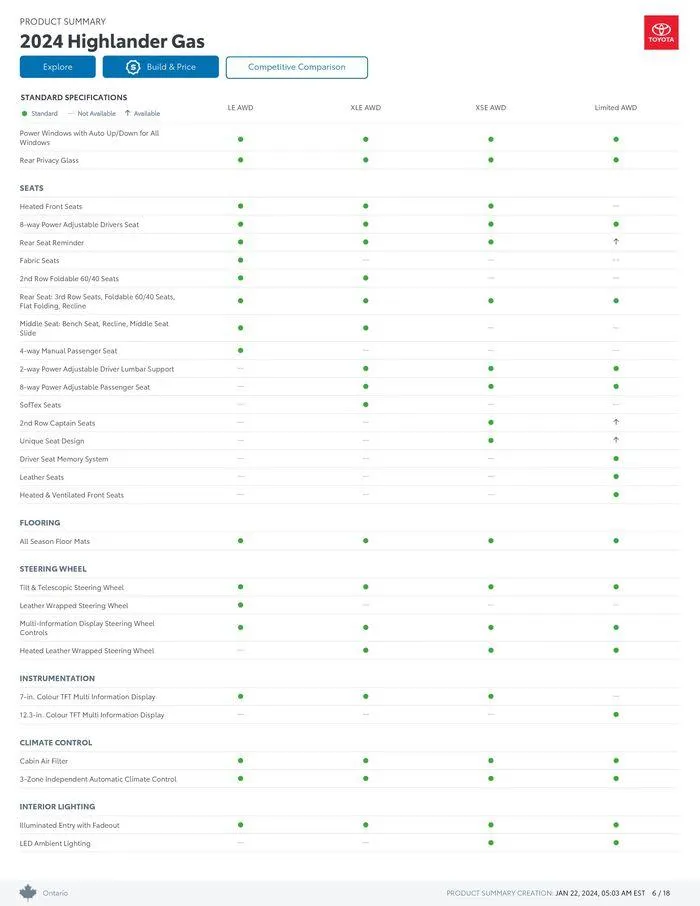Click Heated Front Seats dot under LE AWD

point(240,206)
